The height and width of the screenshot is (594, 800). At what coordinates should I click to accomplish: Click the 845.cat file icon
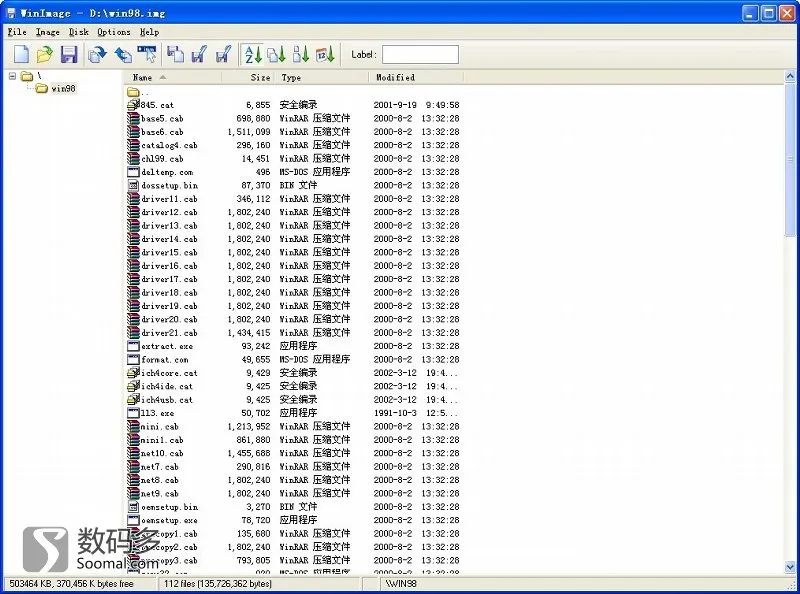click(x=133, y=105)
